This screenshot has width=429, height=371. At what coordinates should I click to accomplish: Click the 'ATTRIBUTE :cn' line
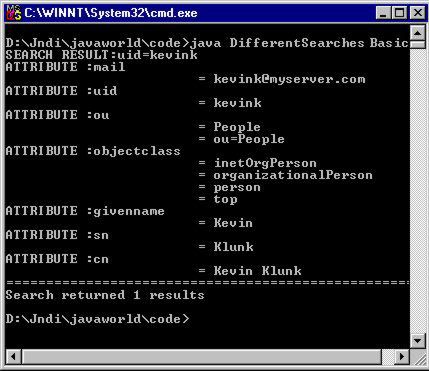point(57,259)
